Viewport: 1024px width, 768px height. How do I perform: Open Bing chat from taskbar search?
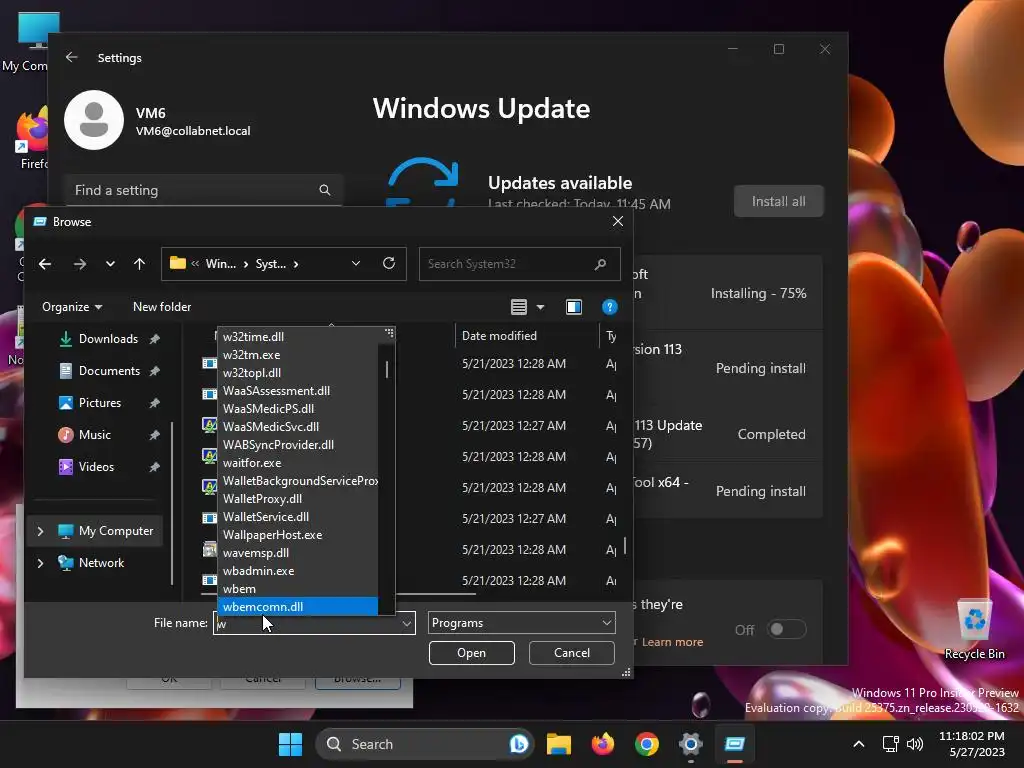tap(519, 744)
